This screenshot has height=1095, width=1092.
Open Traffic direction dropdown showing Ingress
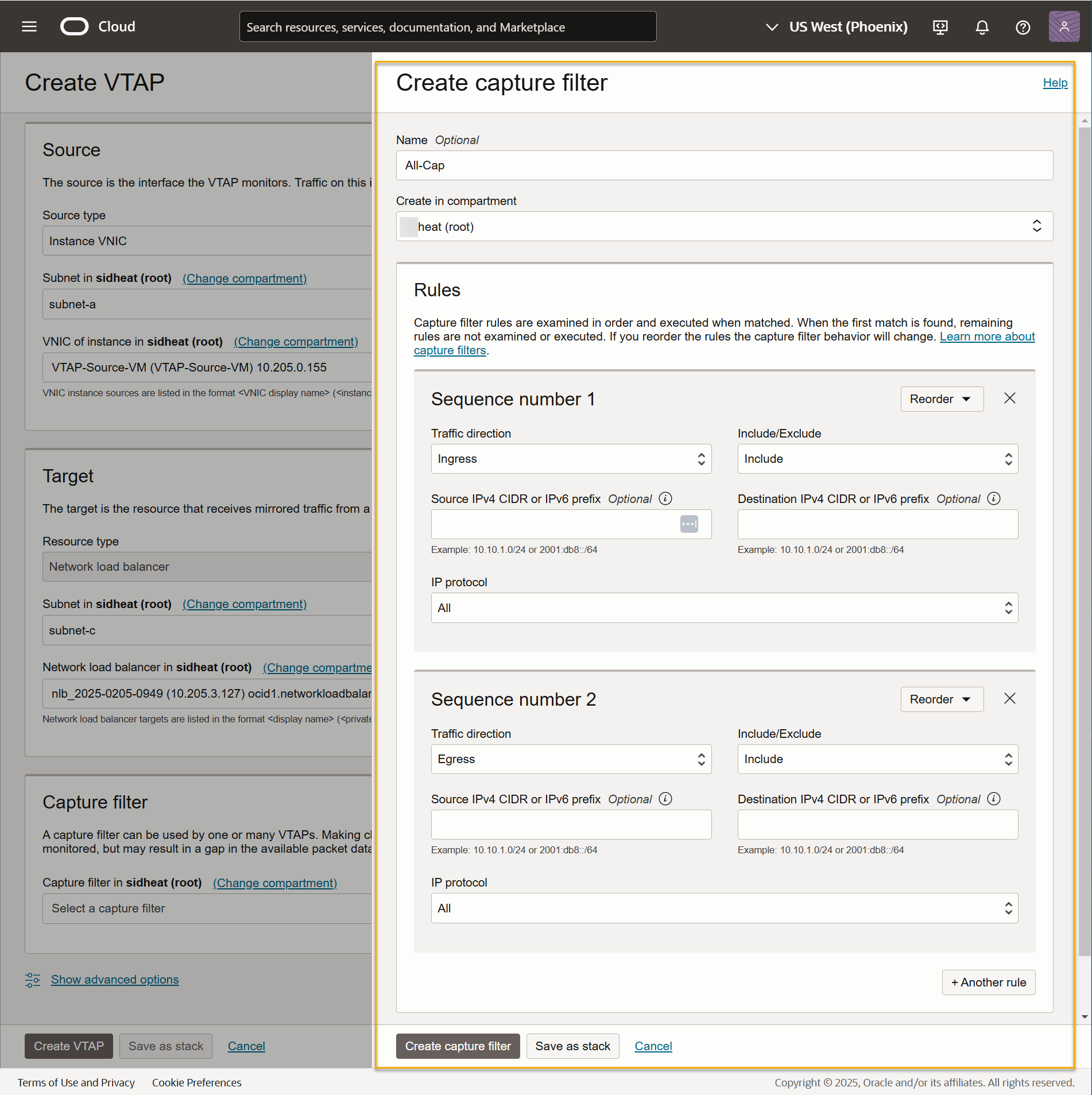pos(571,459)
